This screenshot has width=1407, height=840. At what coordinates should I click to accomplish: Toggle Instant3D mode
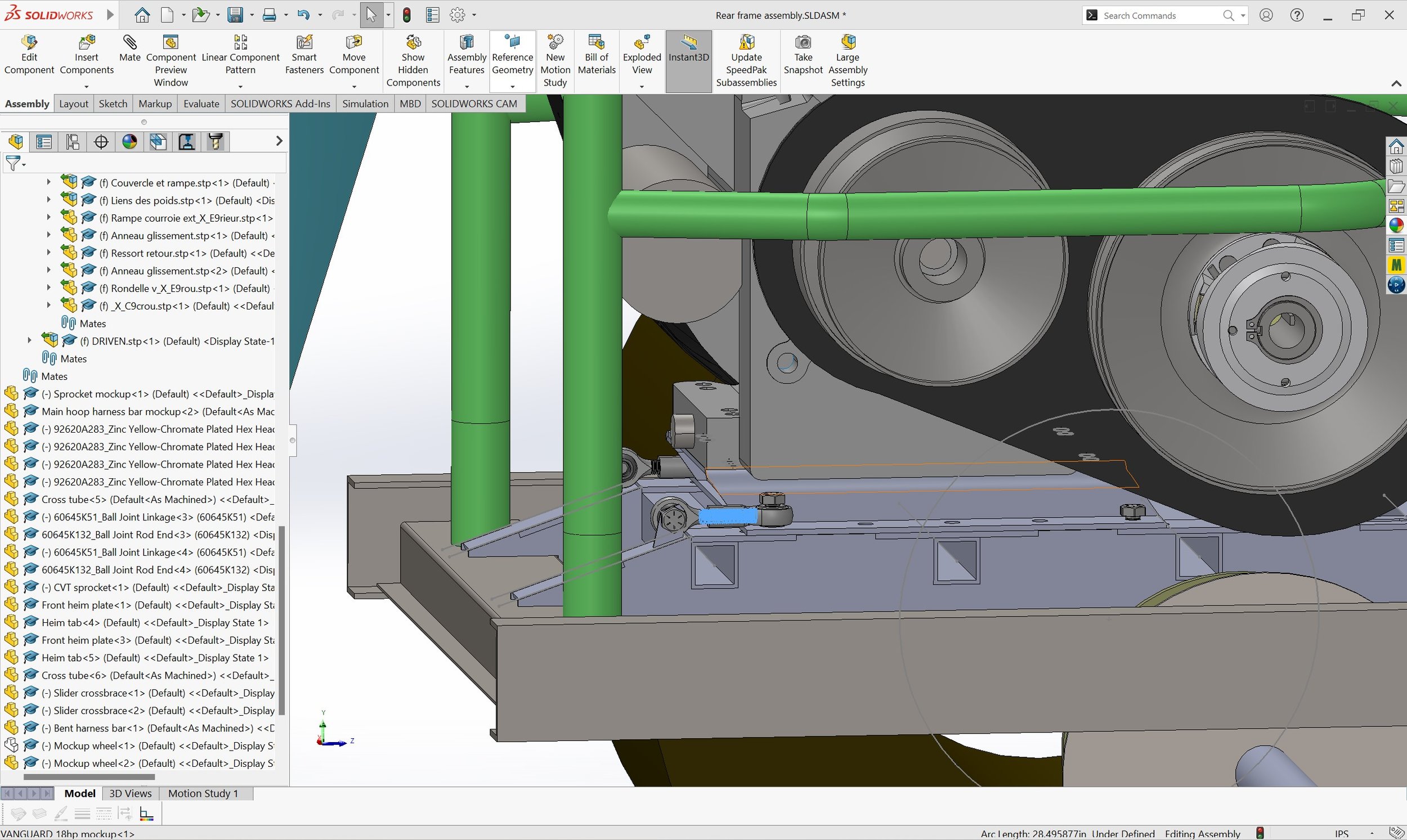pos(688,61)
